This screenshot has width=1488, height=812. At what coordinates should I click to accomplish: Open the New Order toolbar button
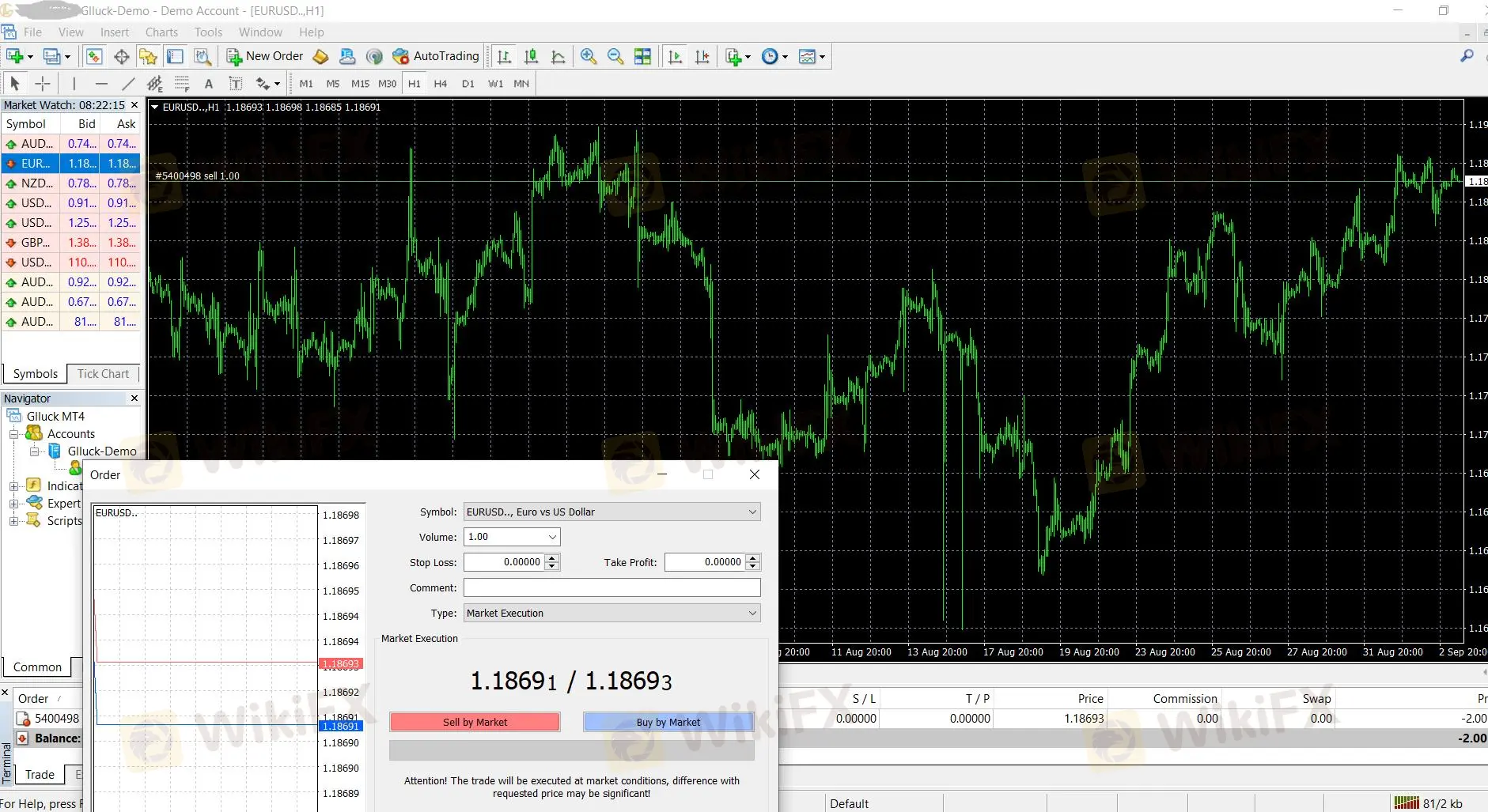click(x=265, y=56)
